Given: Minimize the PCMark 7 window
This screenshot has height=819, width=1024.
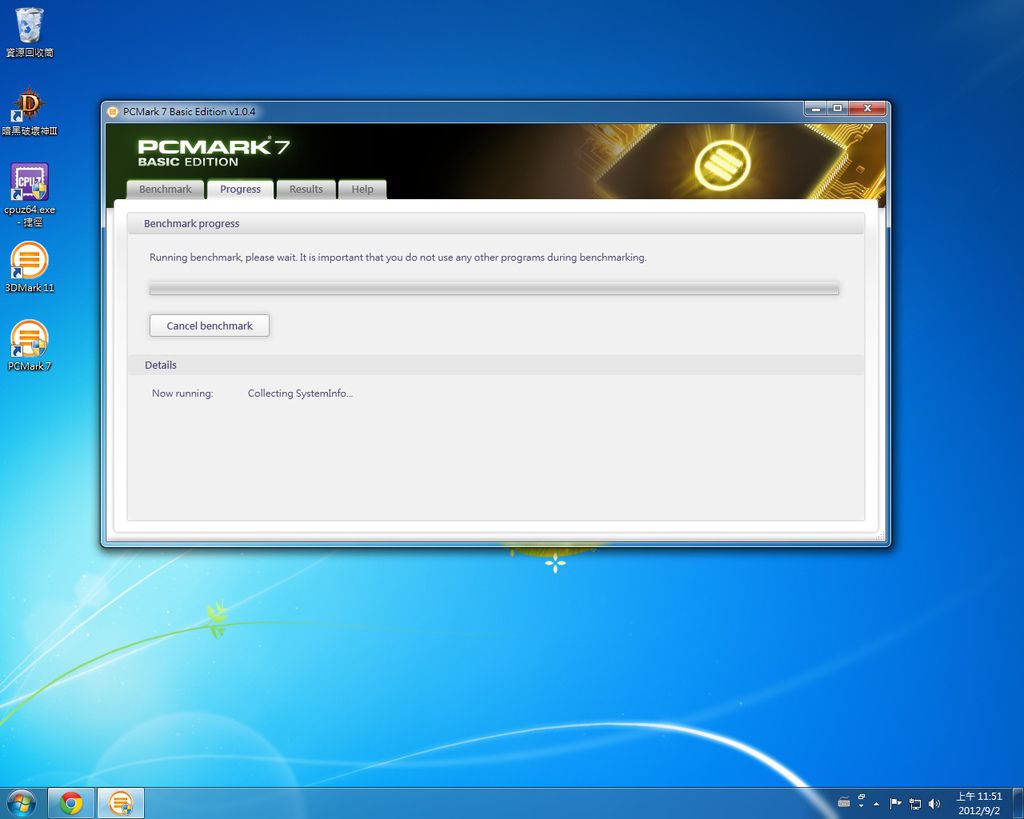Looking at the screenshot, I should point(816,108).
